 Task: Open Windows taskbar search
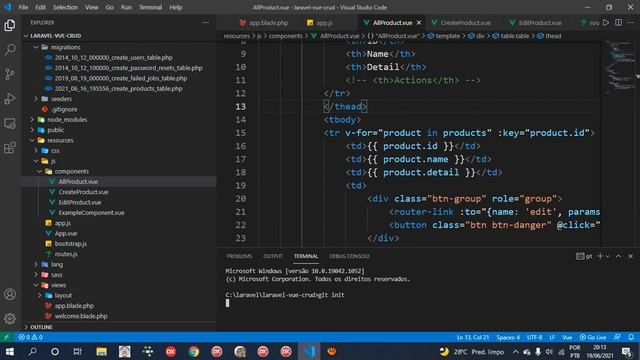[33, 351]
